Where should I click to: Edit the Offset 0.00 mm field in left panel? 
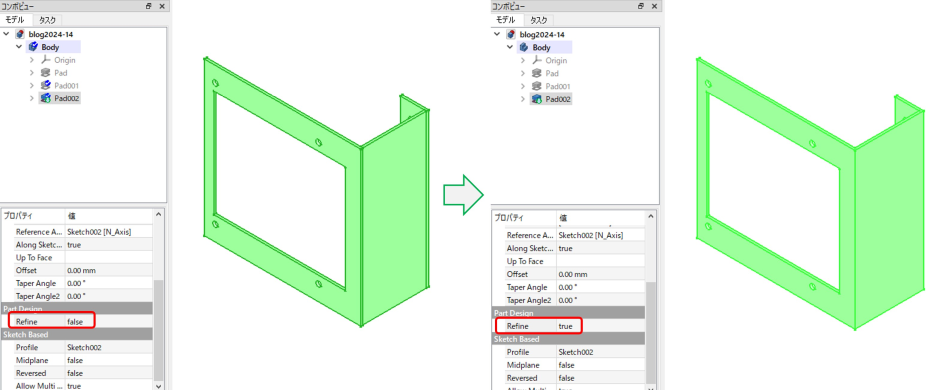[109, 270]
